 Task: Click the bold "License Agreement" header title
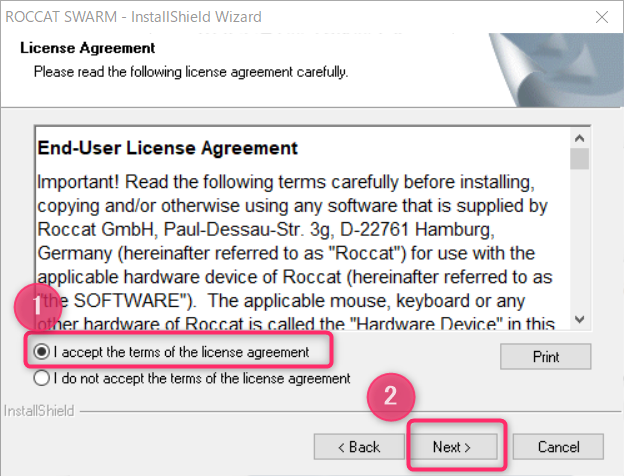[88, 48]
